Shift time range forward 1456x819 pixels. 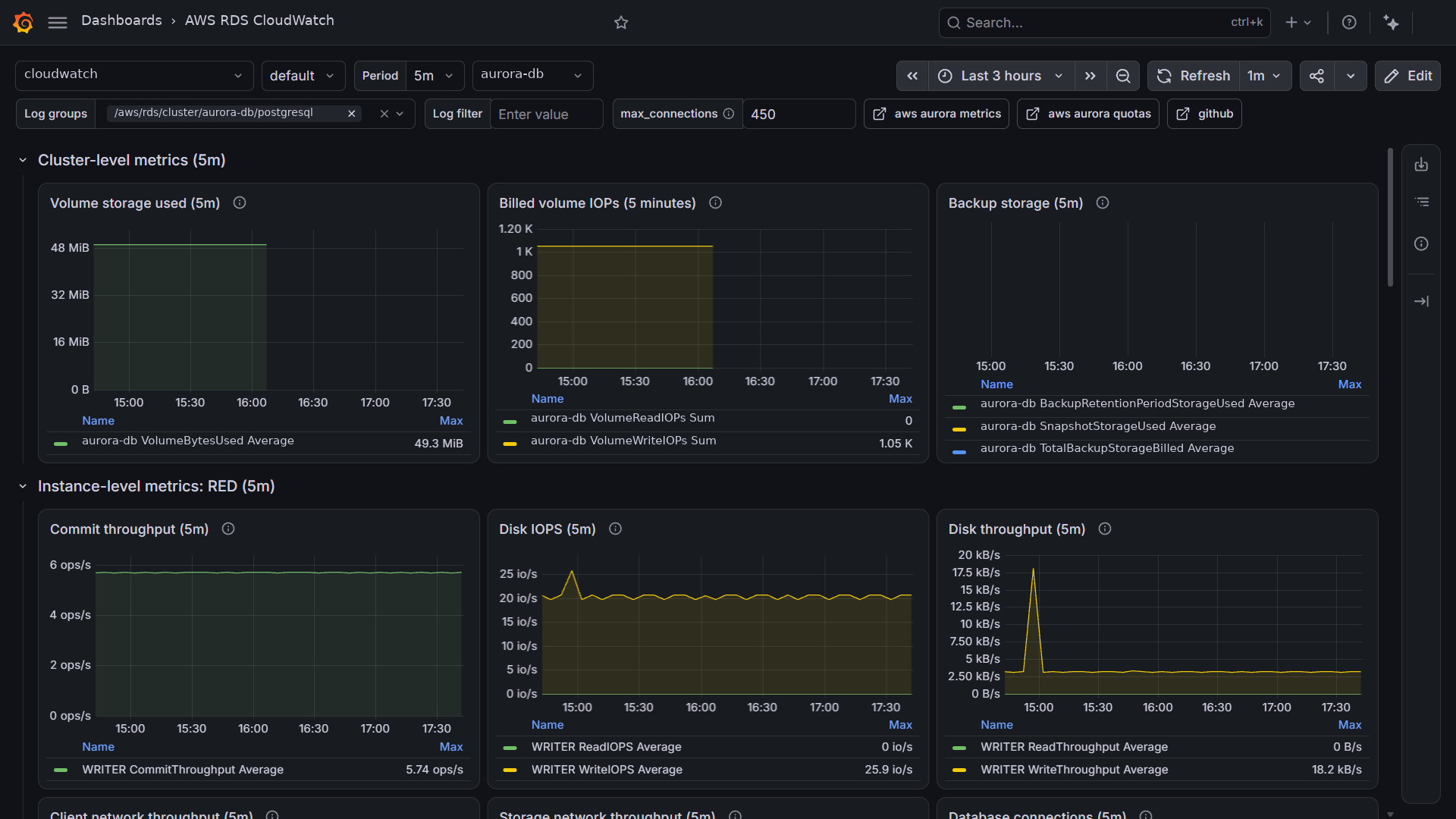(1090, 76)
